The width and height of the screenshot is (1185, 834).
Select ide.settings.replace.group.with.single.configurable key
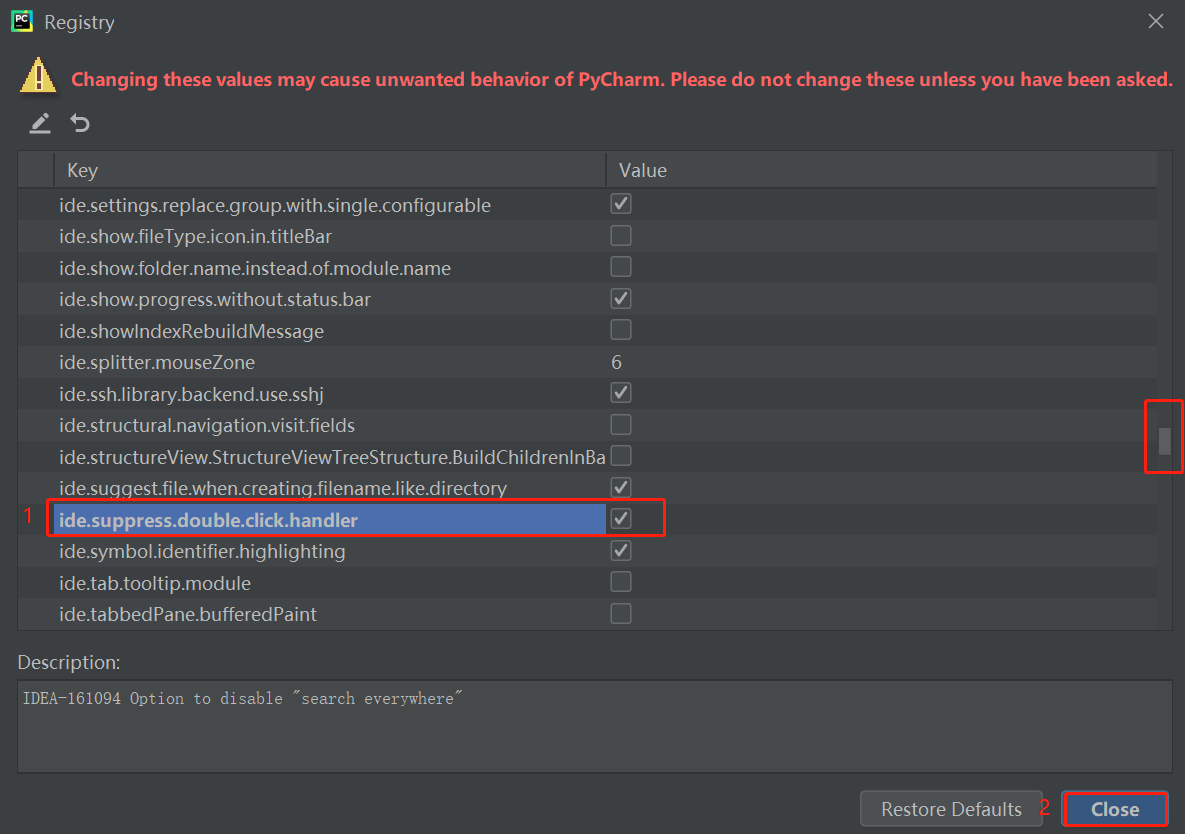275,205
